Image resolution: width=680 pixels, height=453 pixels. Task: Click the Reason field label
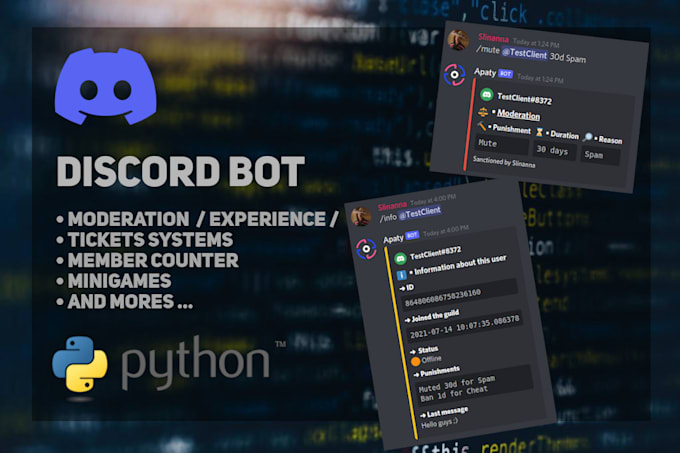(610, 140)
